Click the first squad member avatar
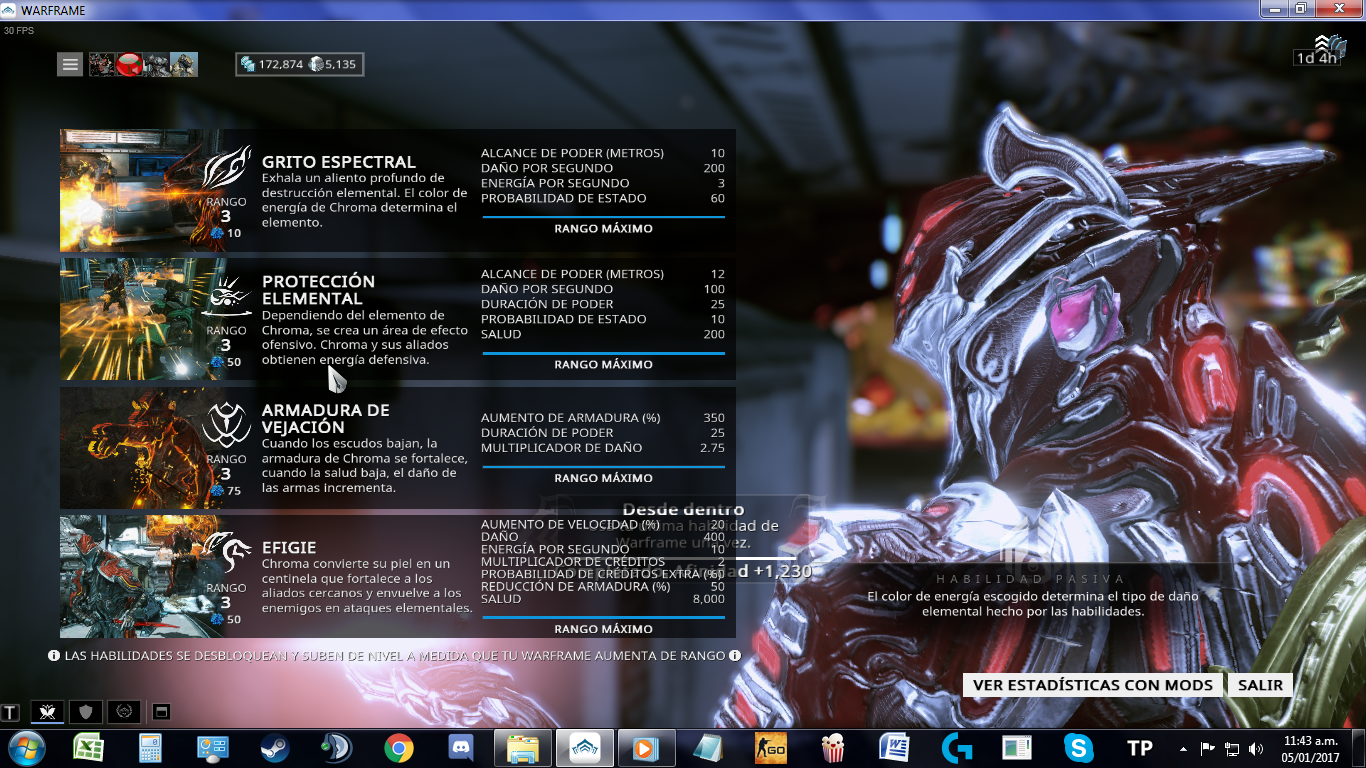Image resolution: width=1366 pixels, height=768 pixels. coord(102,65)
